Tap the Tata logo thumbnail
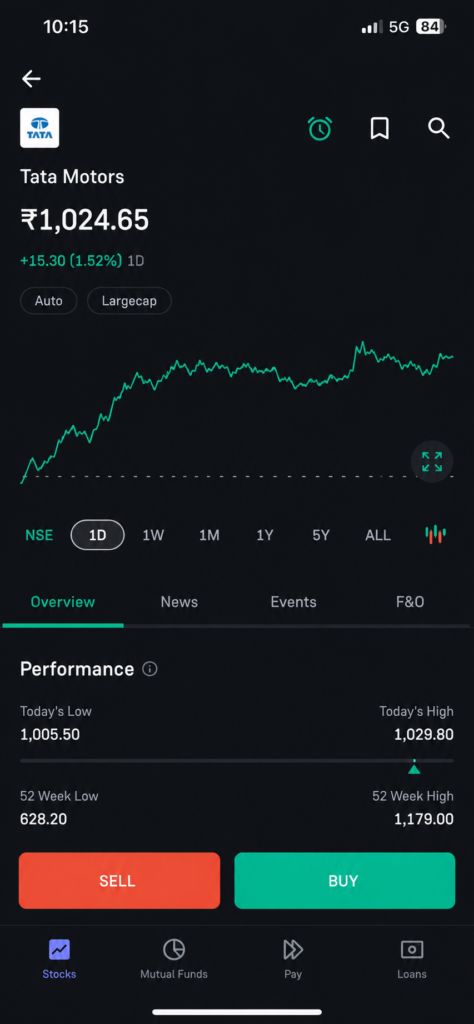 click(40, 128)
